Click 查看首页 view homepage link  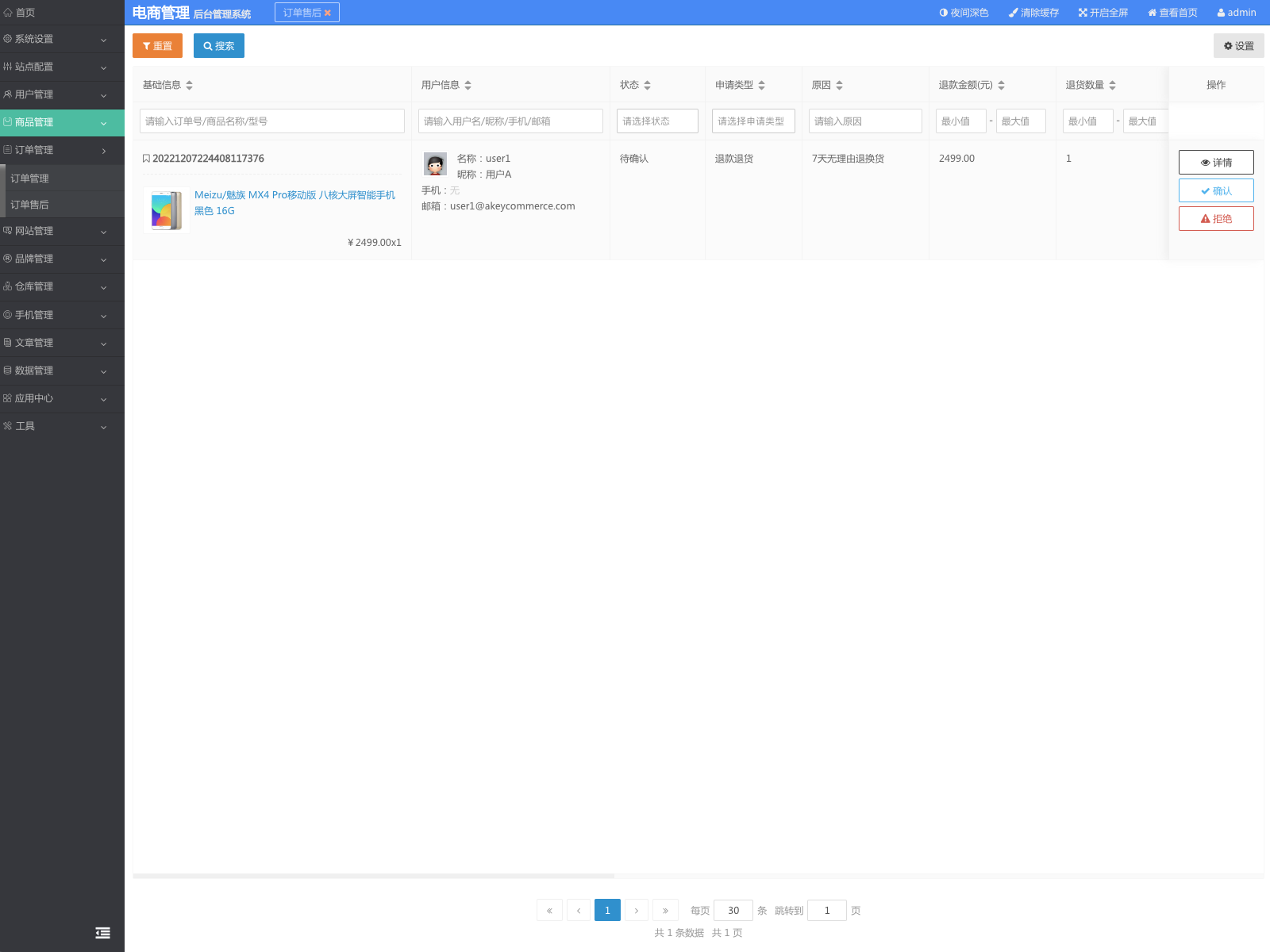click(1172, 13)
